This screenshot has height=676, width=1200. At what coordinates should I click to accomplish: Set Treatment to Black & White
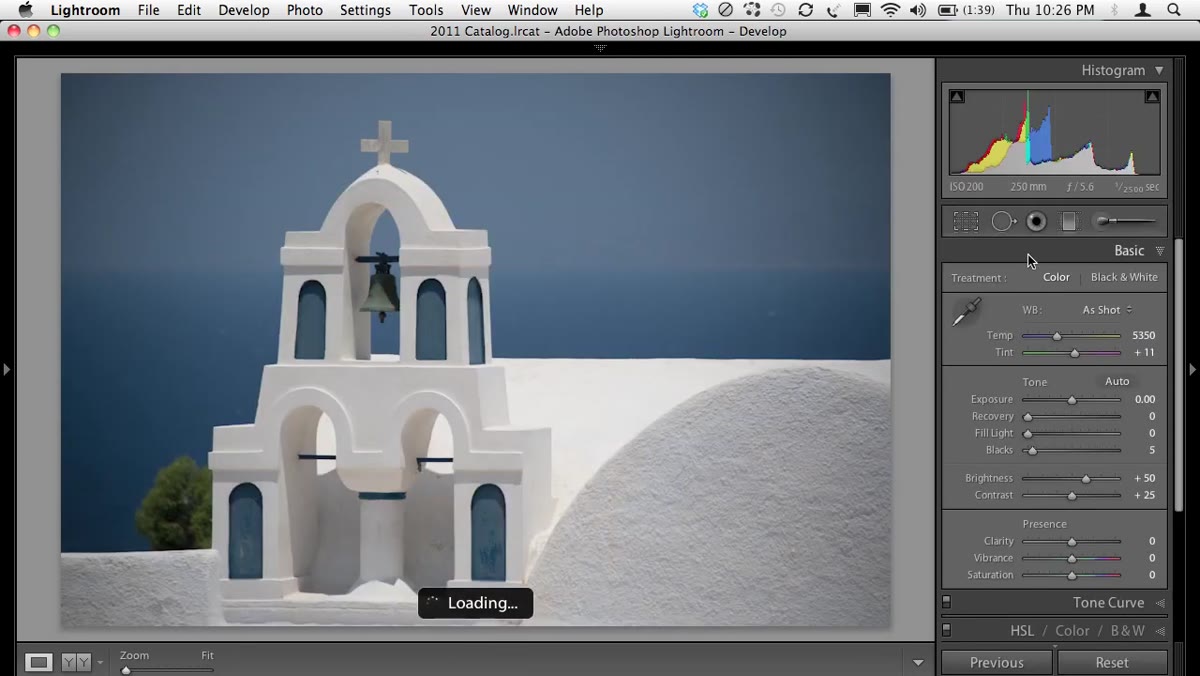pos(1124,277)
